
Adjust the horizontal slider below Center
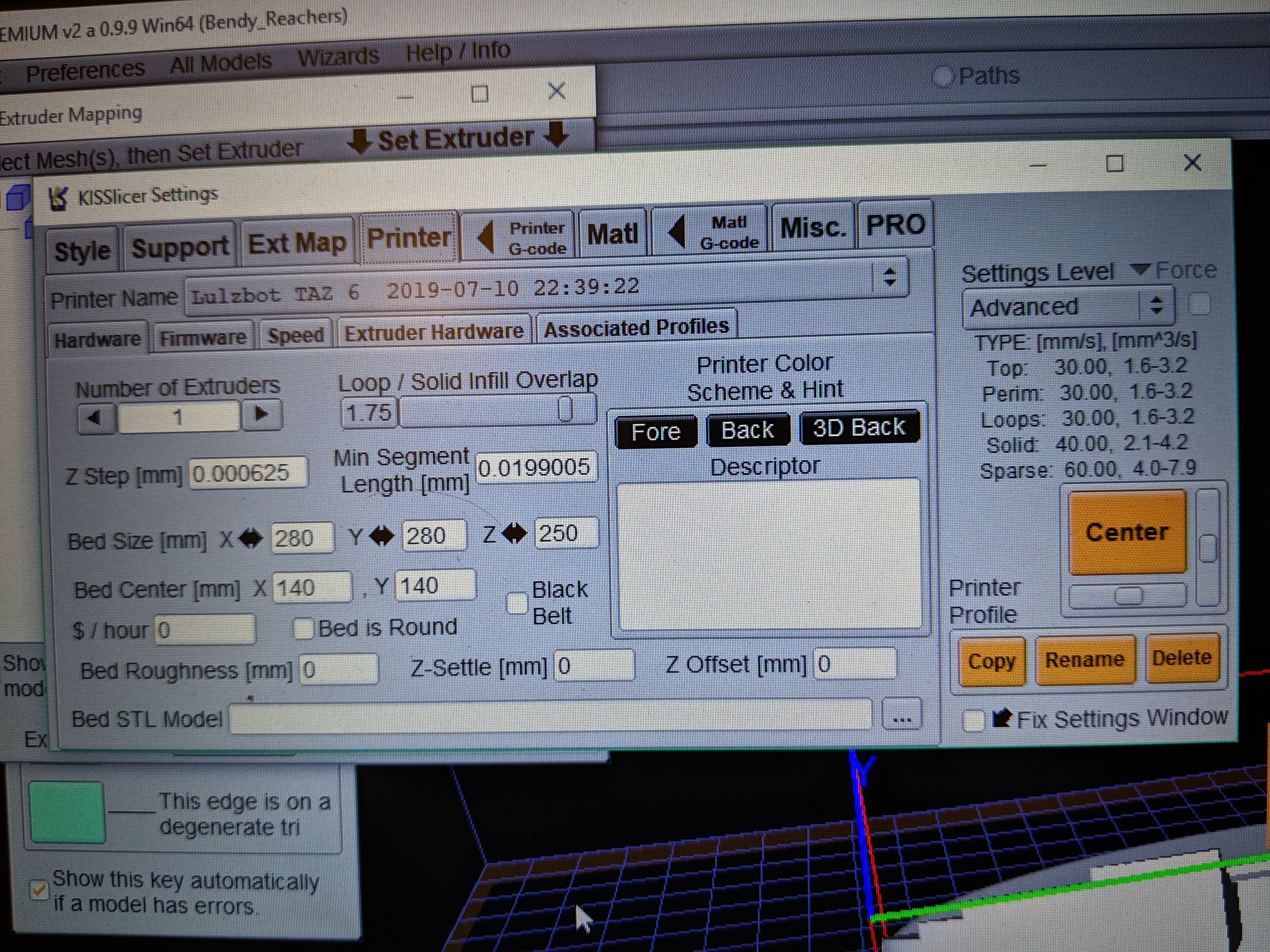(x=1127, y=596)
